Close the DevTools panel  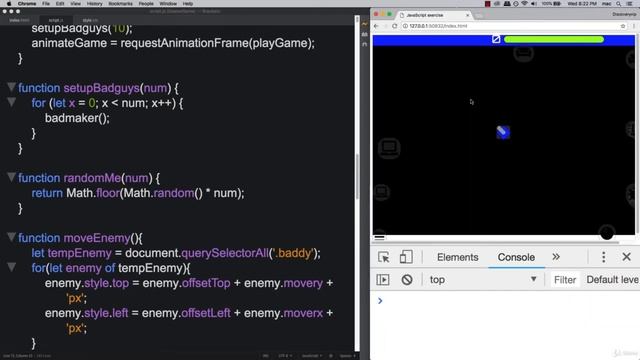click(x=627, y=257)
